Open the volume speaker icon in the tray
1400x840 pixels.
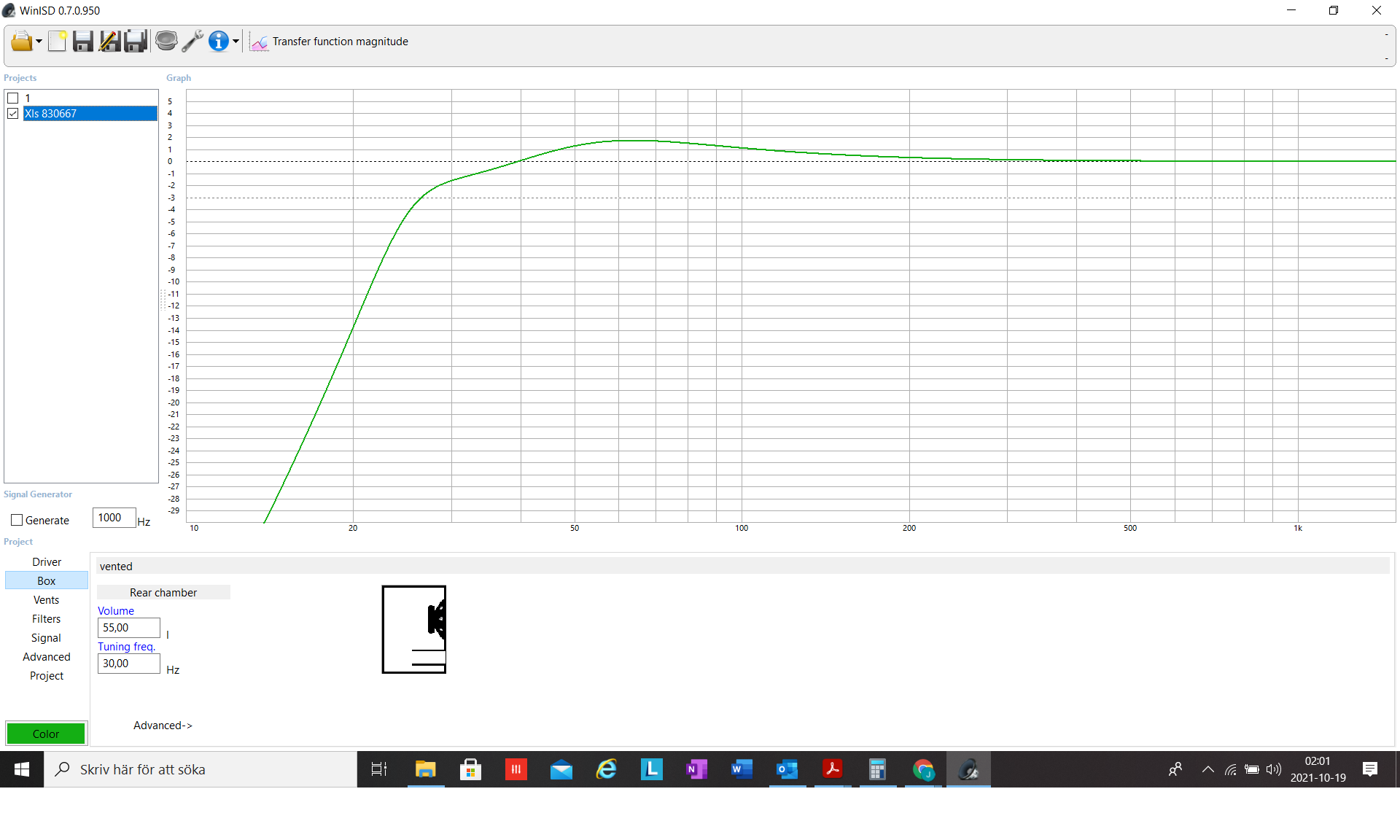click(1274, 769)
